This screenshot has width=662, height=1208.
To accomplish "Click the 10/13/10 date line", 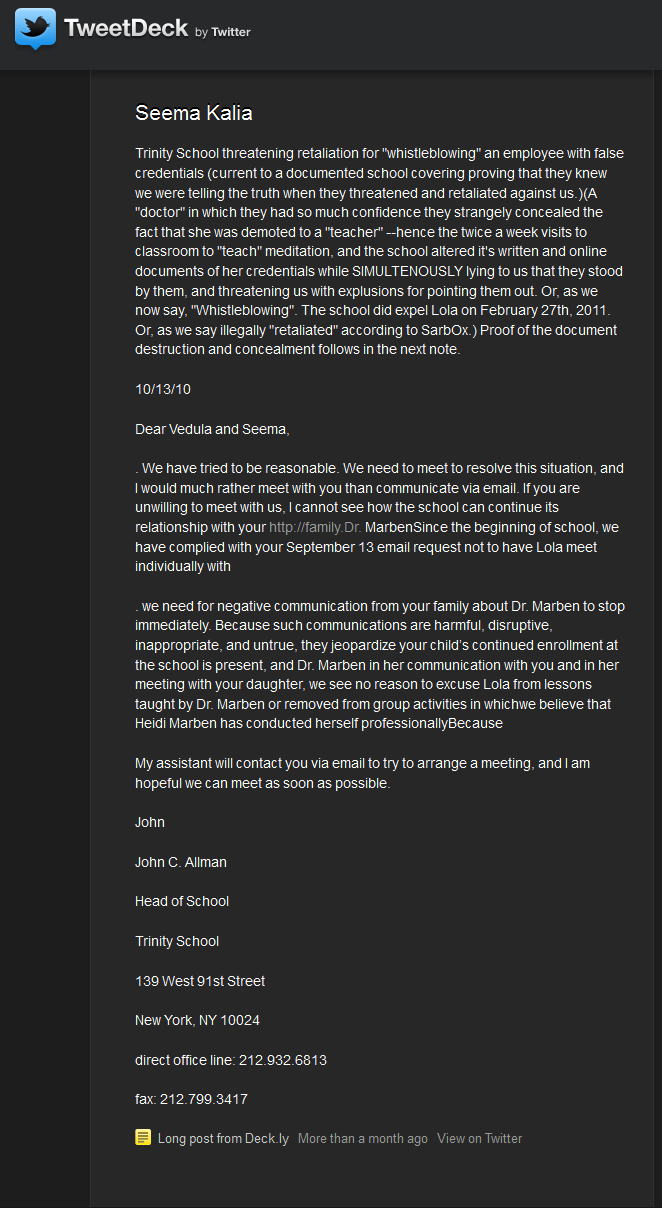I will coord(162,389).
